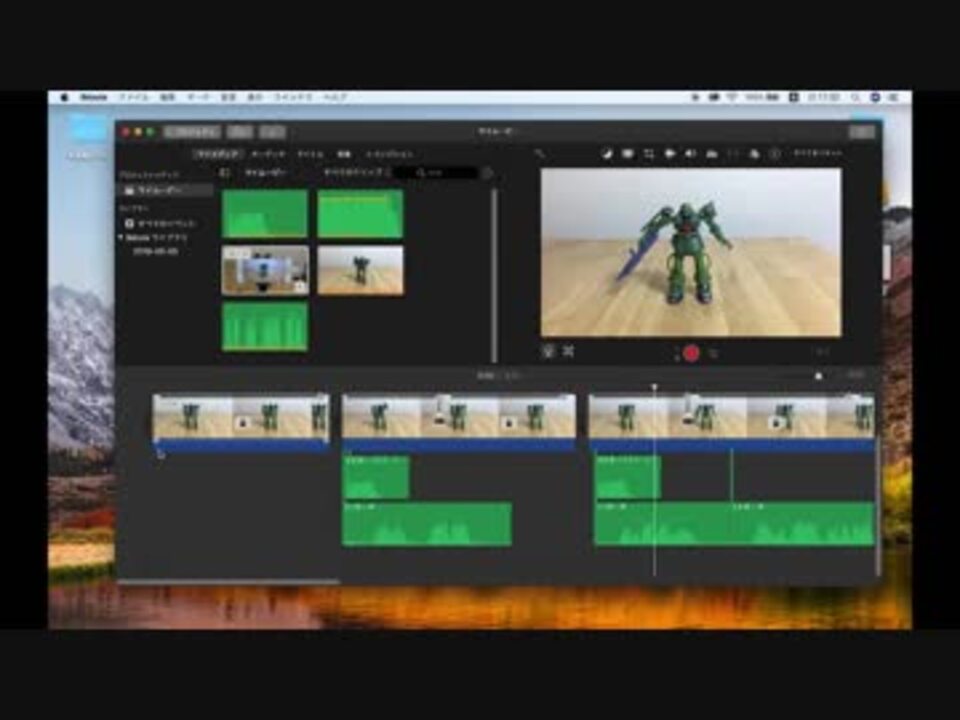Adjust the timeline zoom slider

[x=819, y=376]
